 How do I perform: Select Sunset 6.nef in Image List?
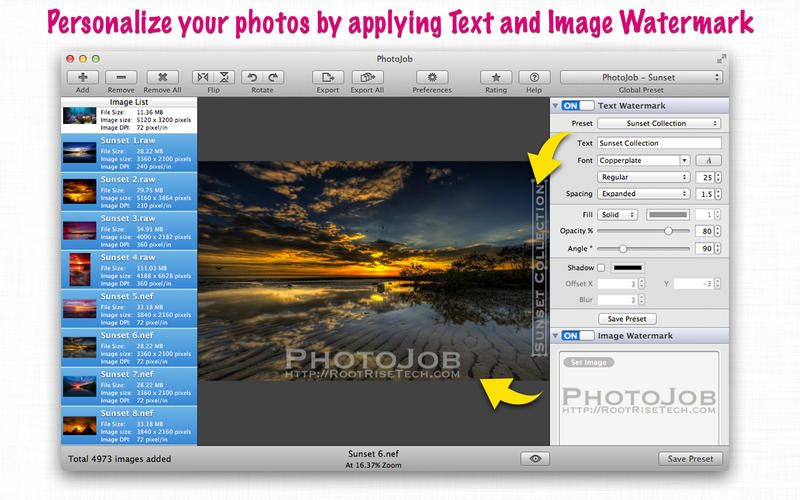[129, 347]
